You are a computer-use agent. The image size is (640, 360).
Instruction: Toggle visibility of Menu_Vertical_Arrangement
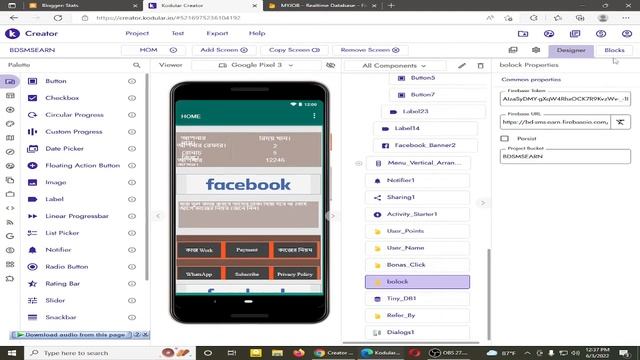click(x=358, y=163)
